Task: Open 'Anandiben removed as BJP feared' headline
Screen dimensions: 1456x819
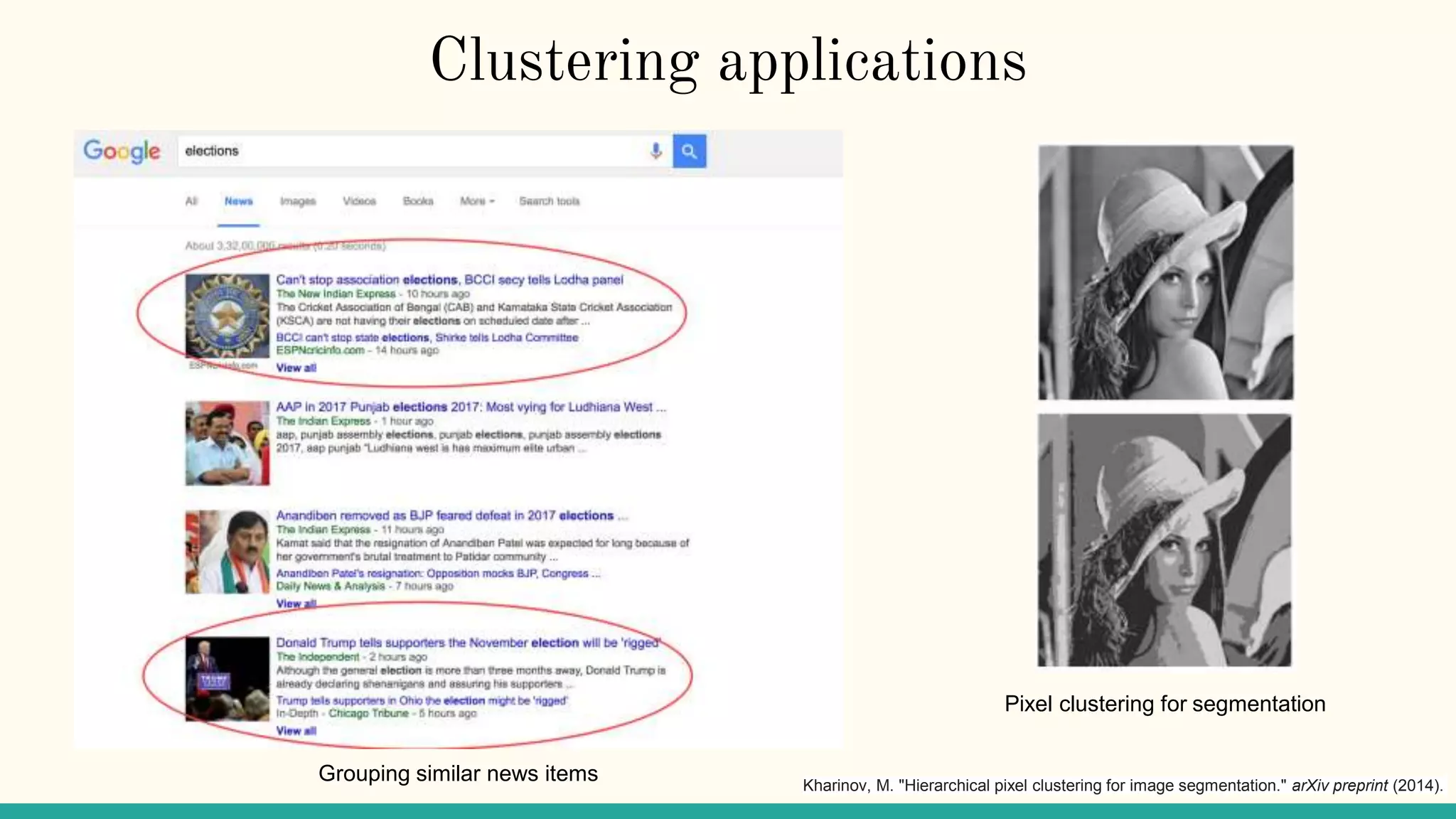Action: (451, 515)
